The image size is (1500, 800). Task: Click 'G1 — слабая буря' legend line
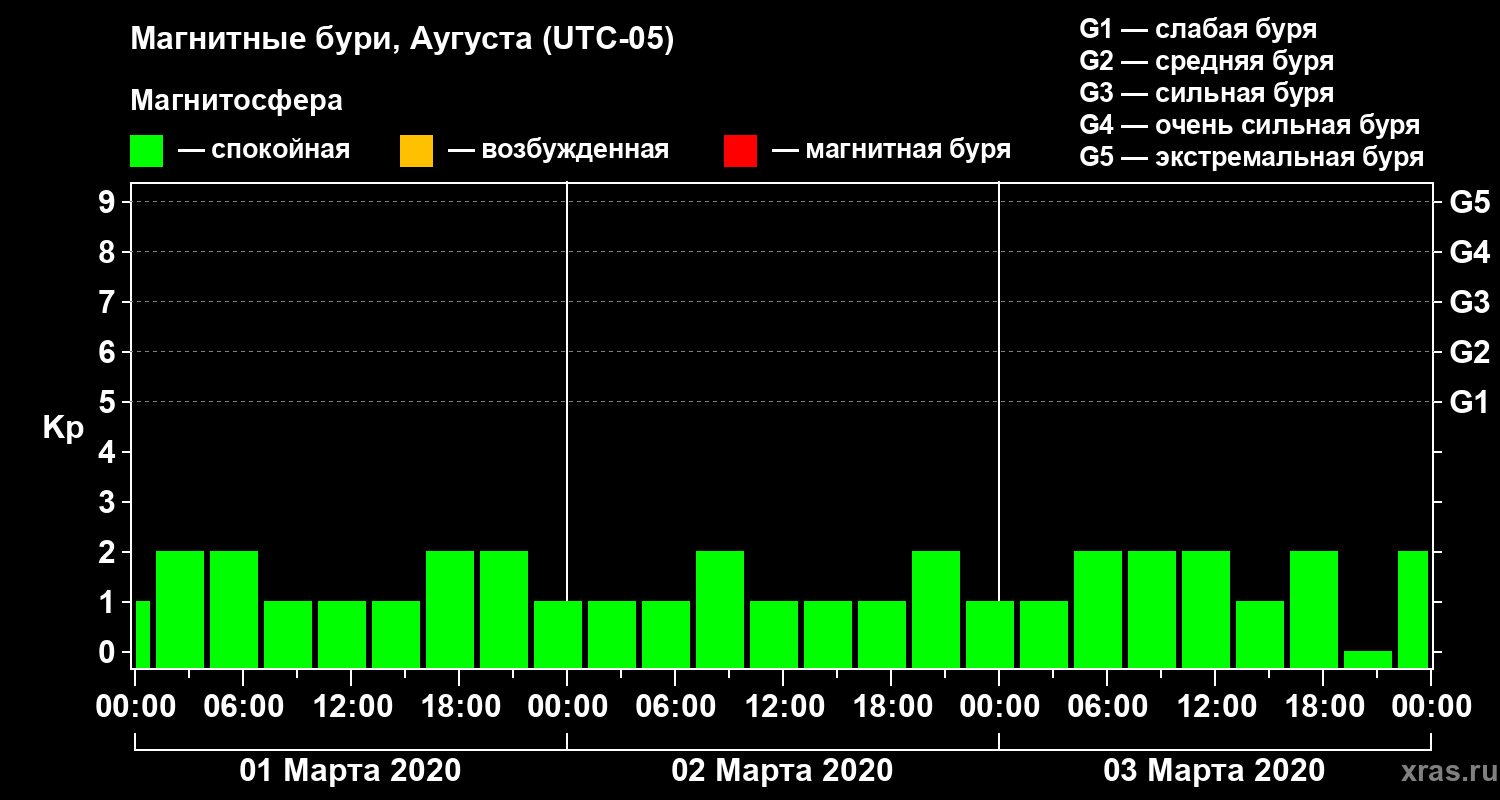1198,28
